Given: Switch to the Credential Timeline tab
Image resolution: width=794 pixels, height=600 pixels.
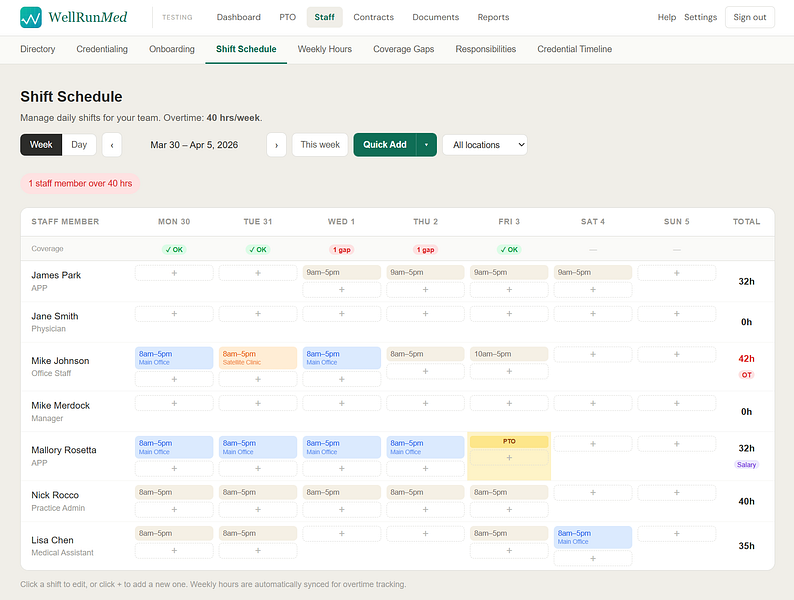Looking at the screenshot, I should click(575, 49).
